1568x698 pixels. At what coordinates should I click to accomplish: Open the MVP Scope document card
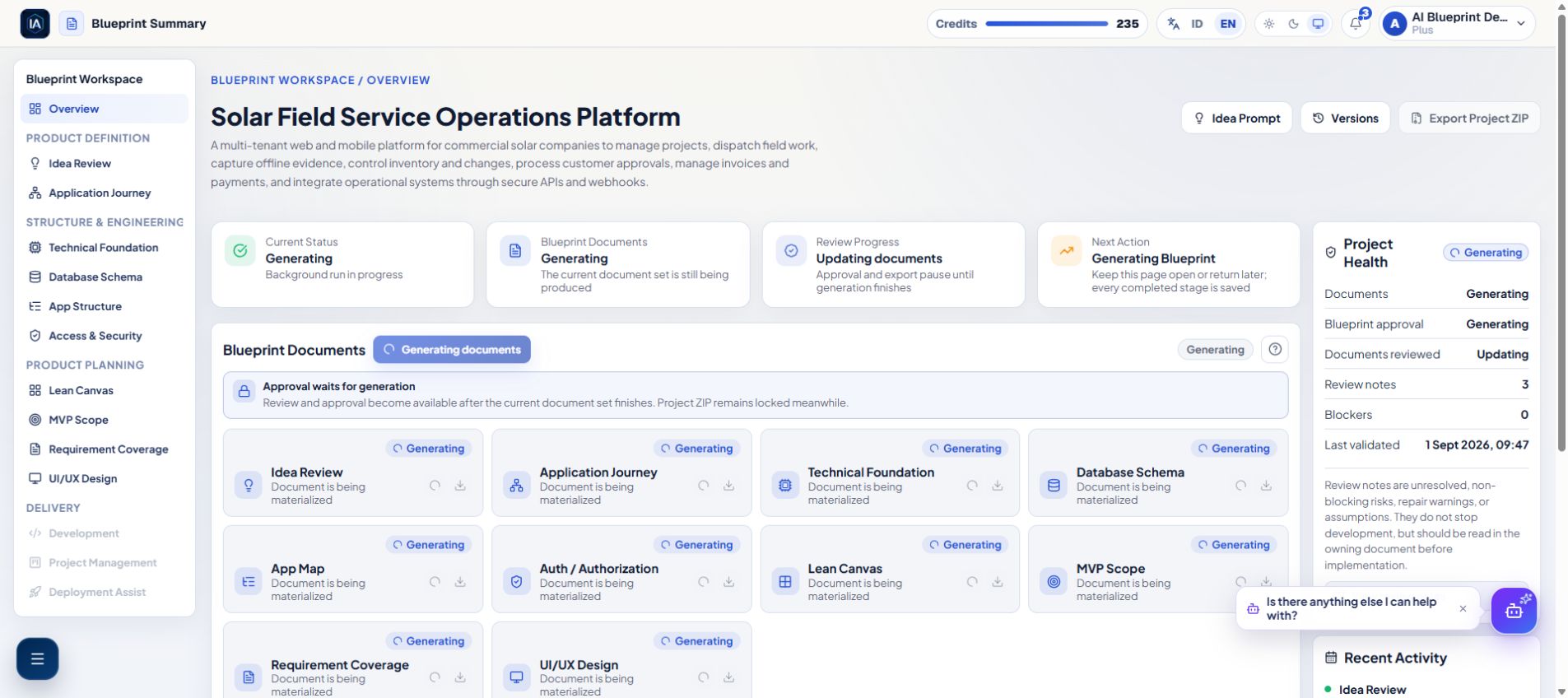point(1158,569)
